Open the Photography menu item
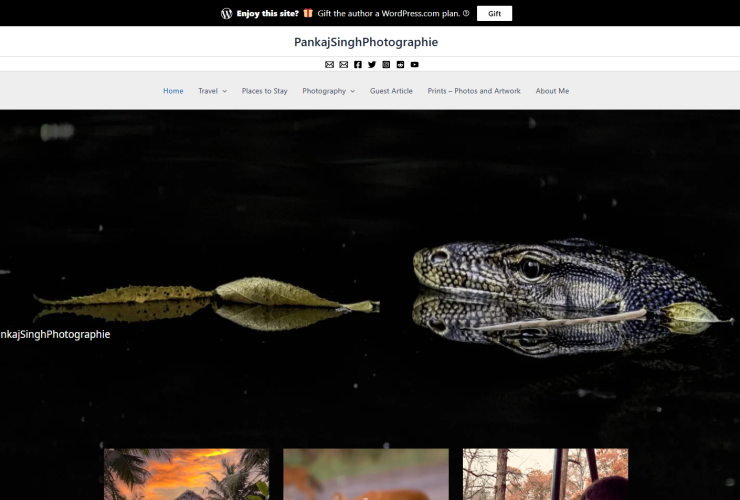740x500 pixels. (x=324, y=91)
